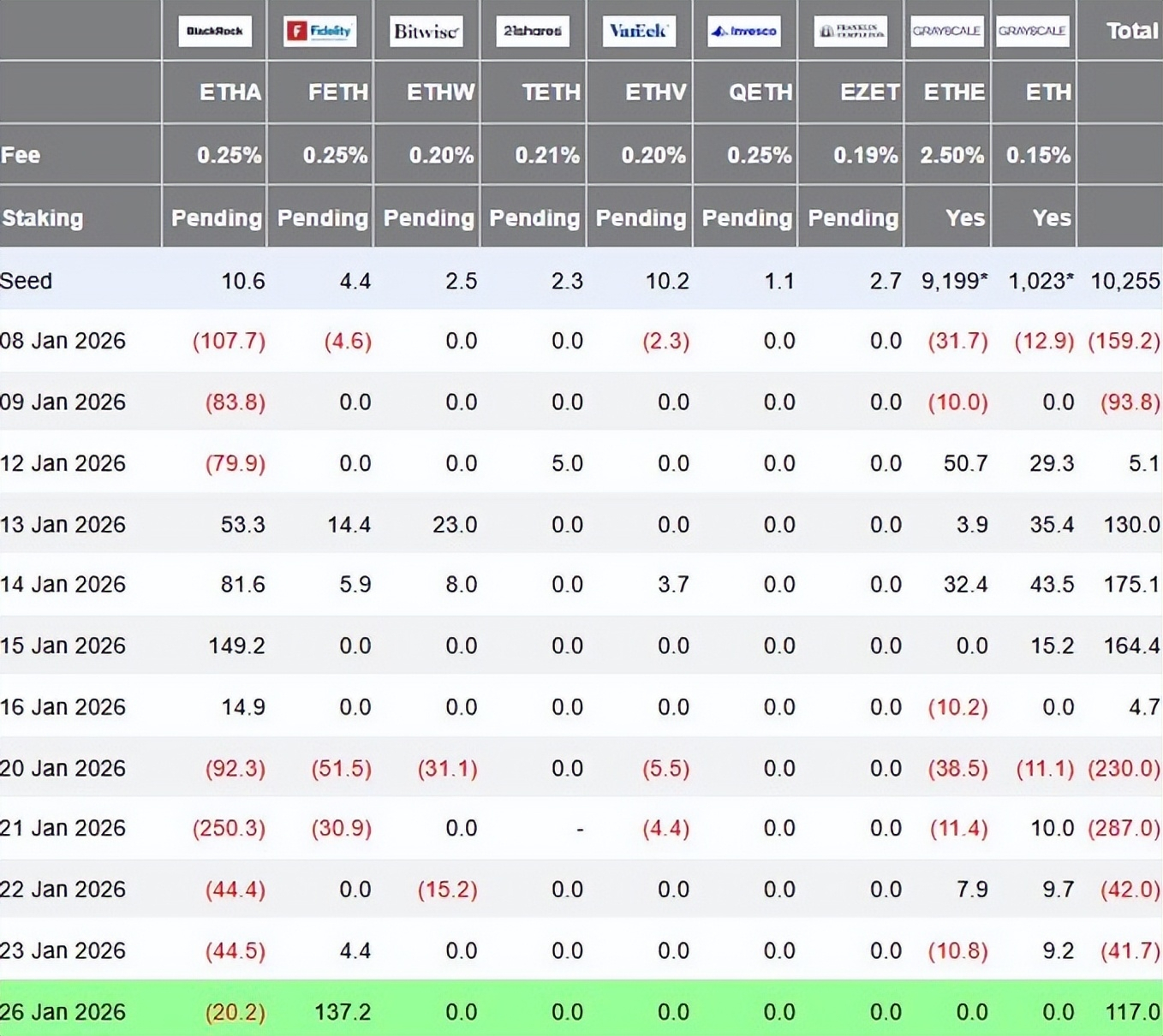Select the "0.15%" fee value
Screen dimensions: 1163x1036
click(1039, 155)
